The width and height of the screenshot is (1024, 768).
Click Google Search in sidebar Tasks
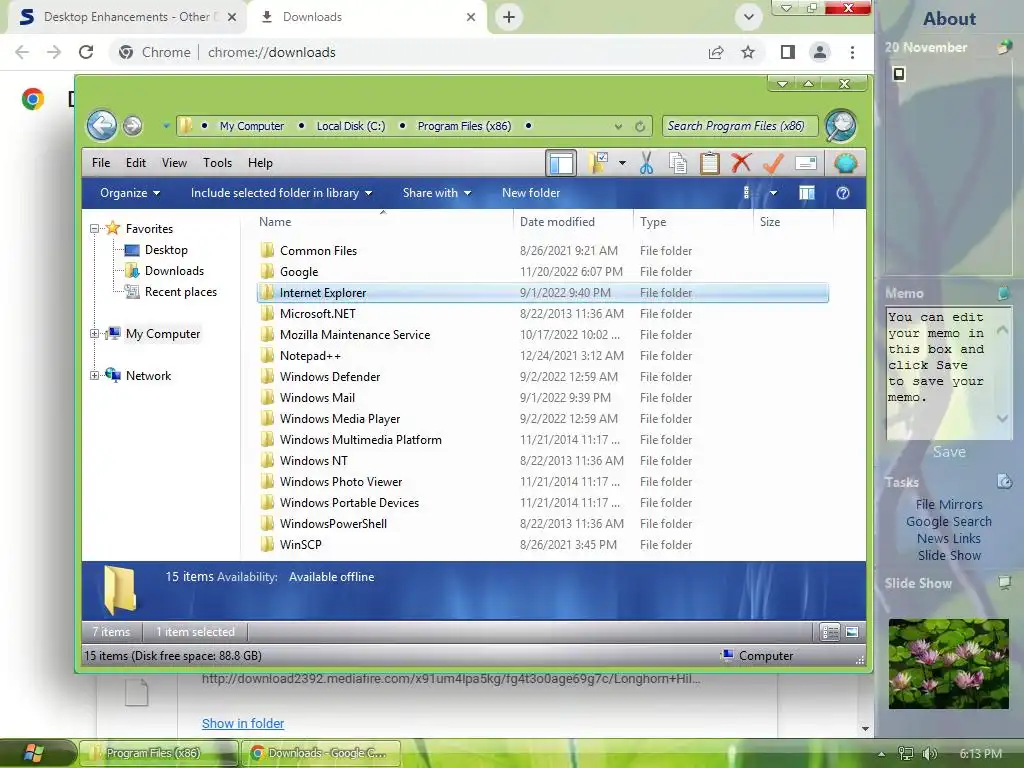pos(949,521)
